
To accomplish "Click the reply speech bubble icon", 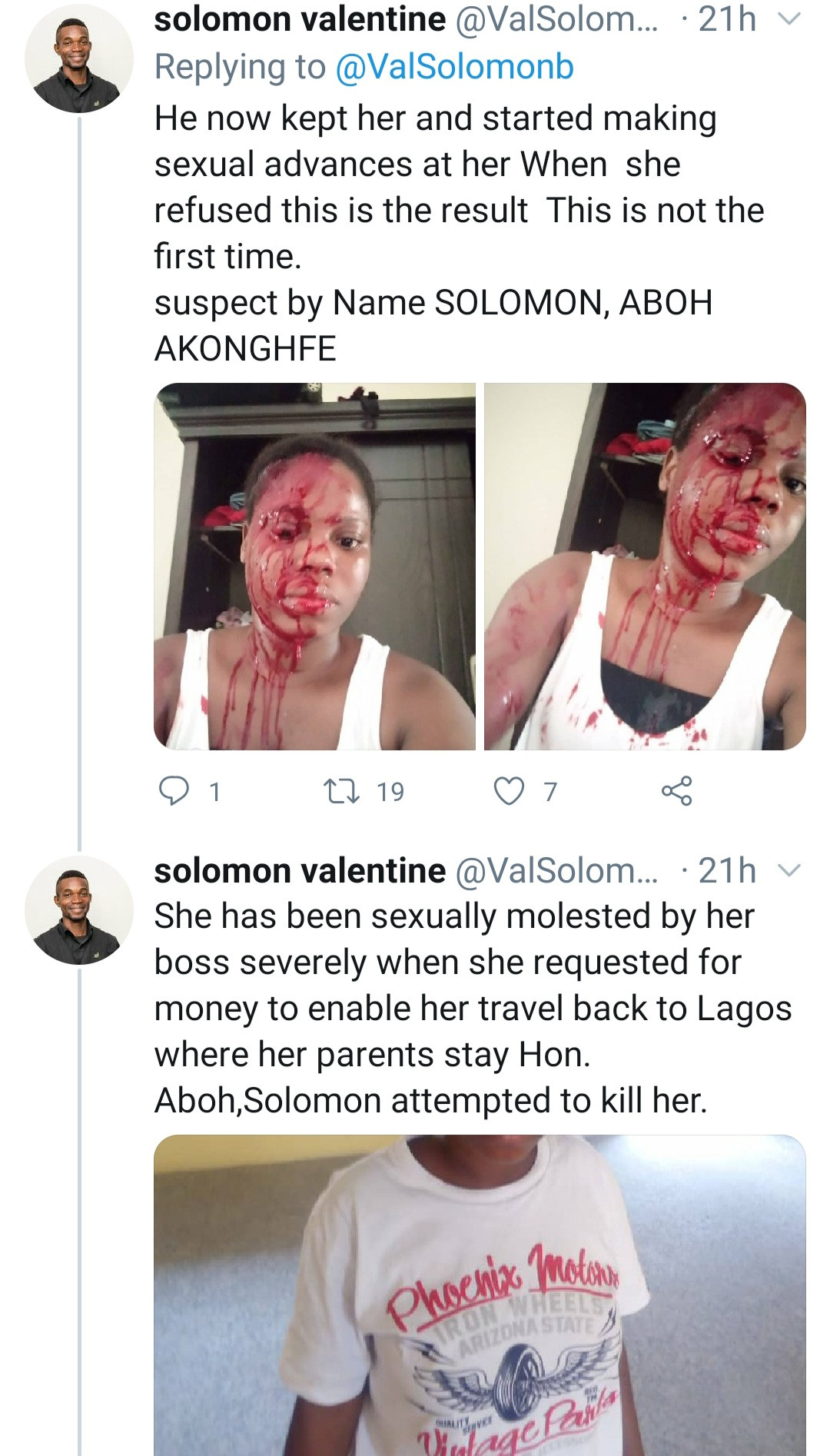I will [174, 790].
